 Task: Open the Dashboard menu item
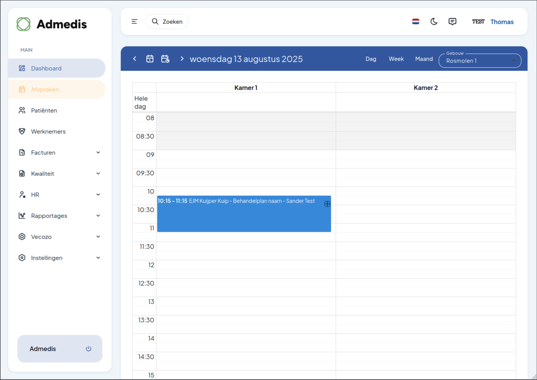click(x=57, y=68)
